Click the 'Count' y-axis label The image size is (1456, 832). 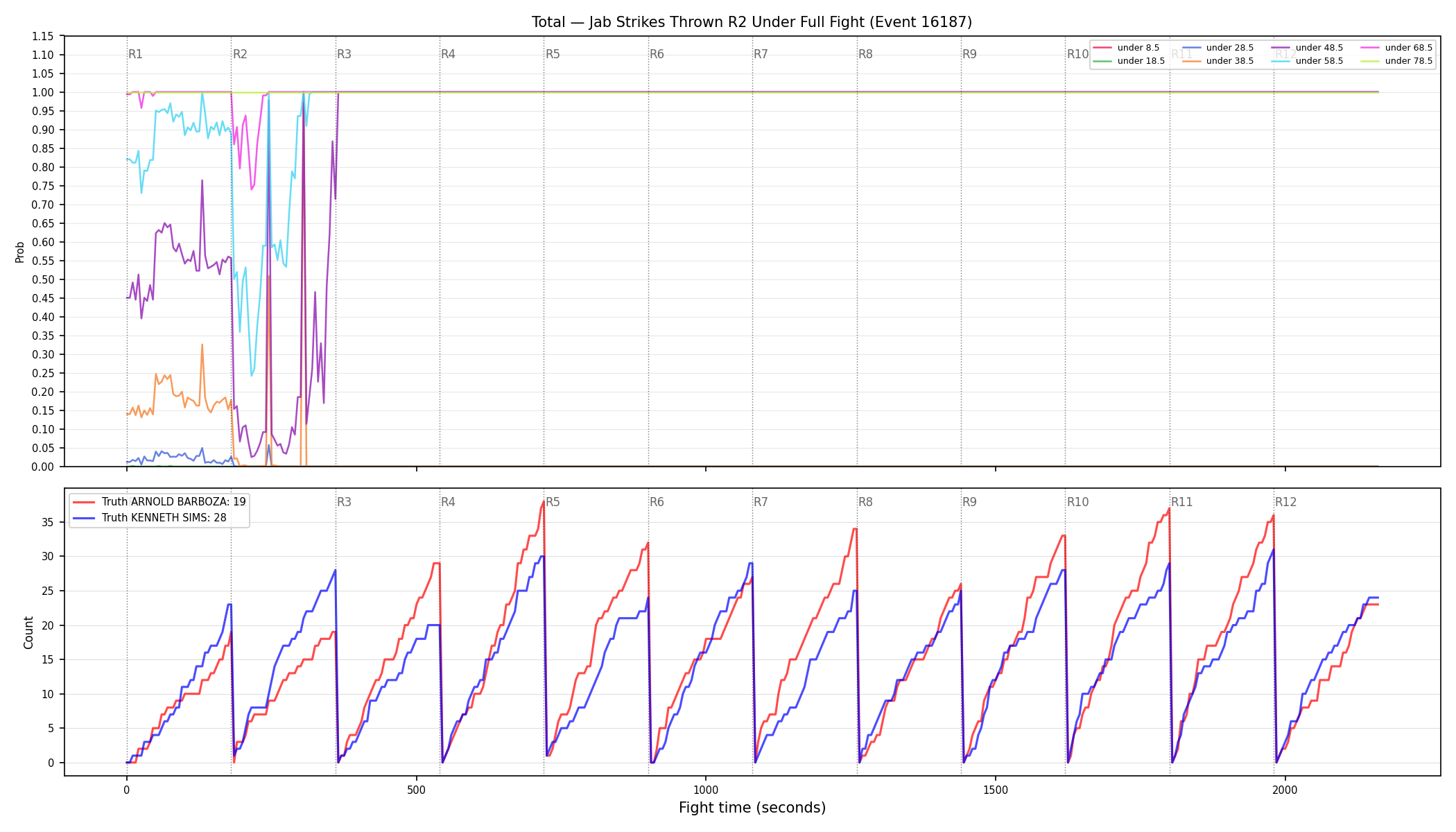tap(28, 632)
